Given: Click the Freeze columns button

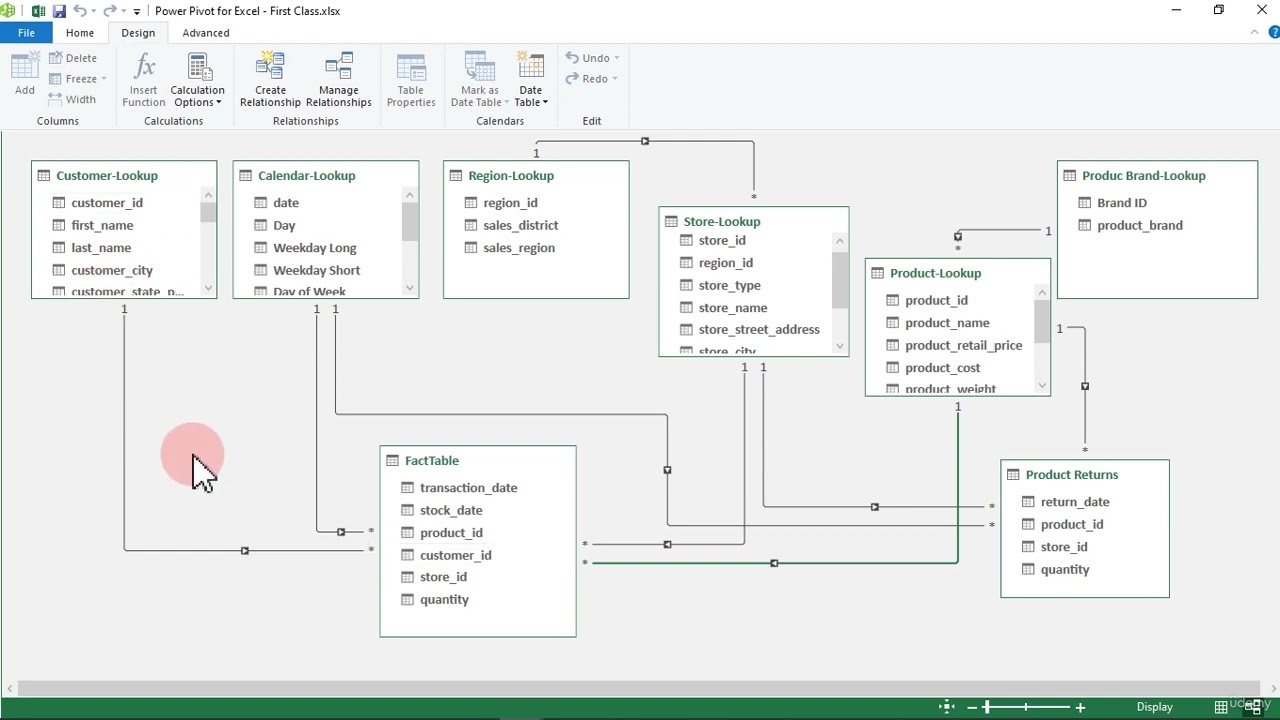Looking at the screenshot, I should click(73, 79).
